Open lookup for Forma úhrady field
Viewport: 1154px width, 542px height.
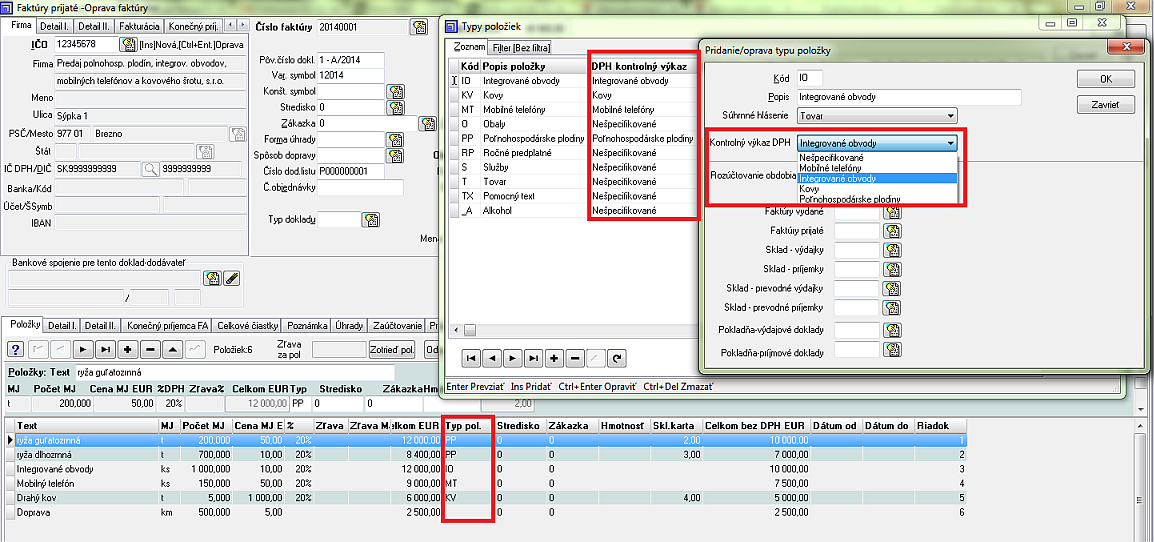point(395,139)
